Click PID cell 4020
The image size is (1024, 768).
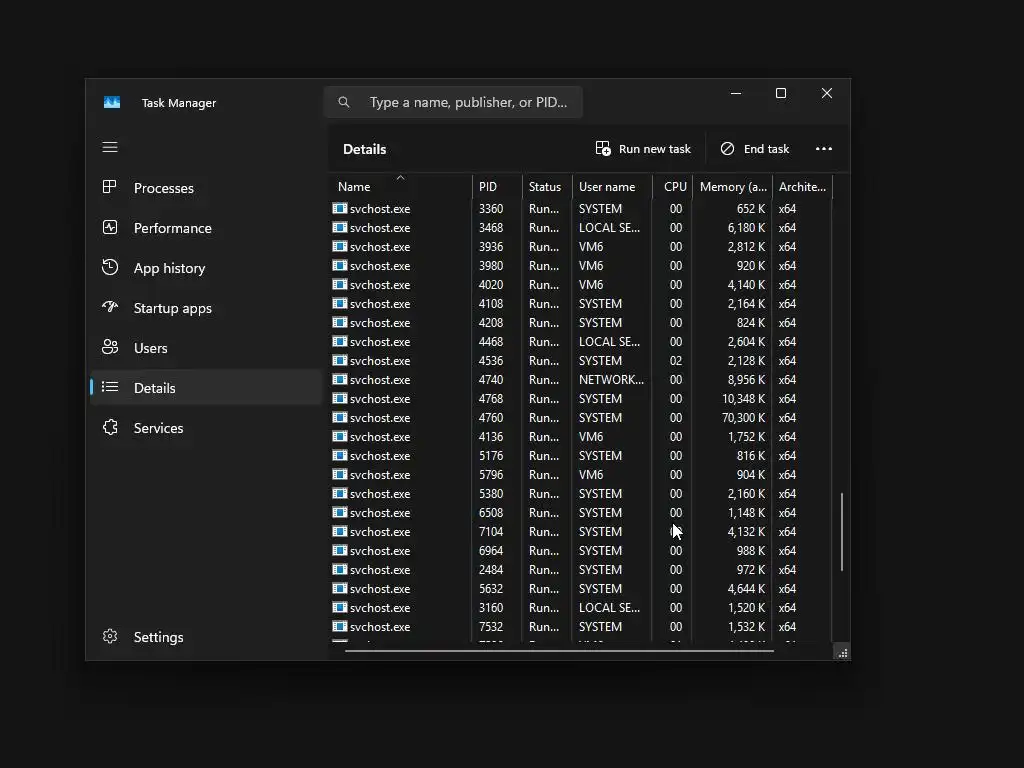(490, 284)
